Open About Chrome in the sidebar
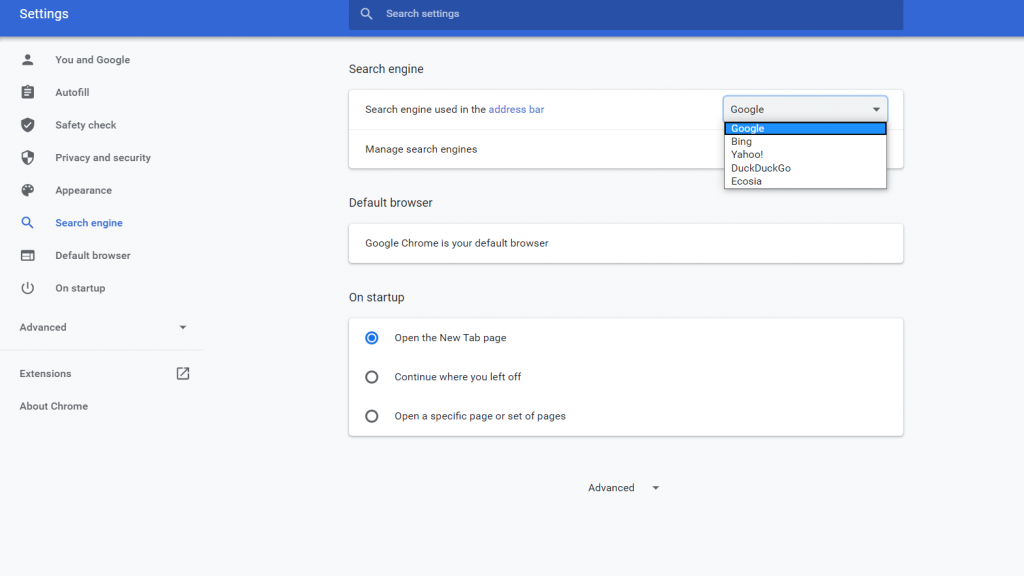1024x576 pixels. coord(54,406)
